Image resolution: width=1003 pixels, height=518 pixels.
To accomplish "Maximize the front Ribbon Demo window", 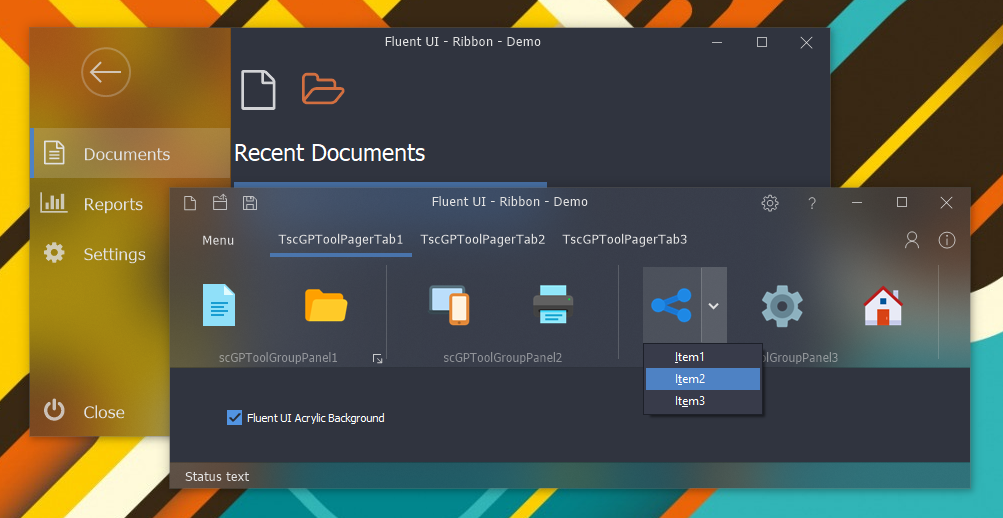I will click(902, 203).
